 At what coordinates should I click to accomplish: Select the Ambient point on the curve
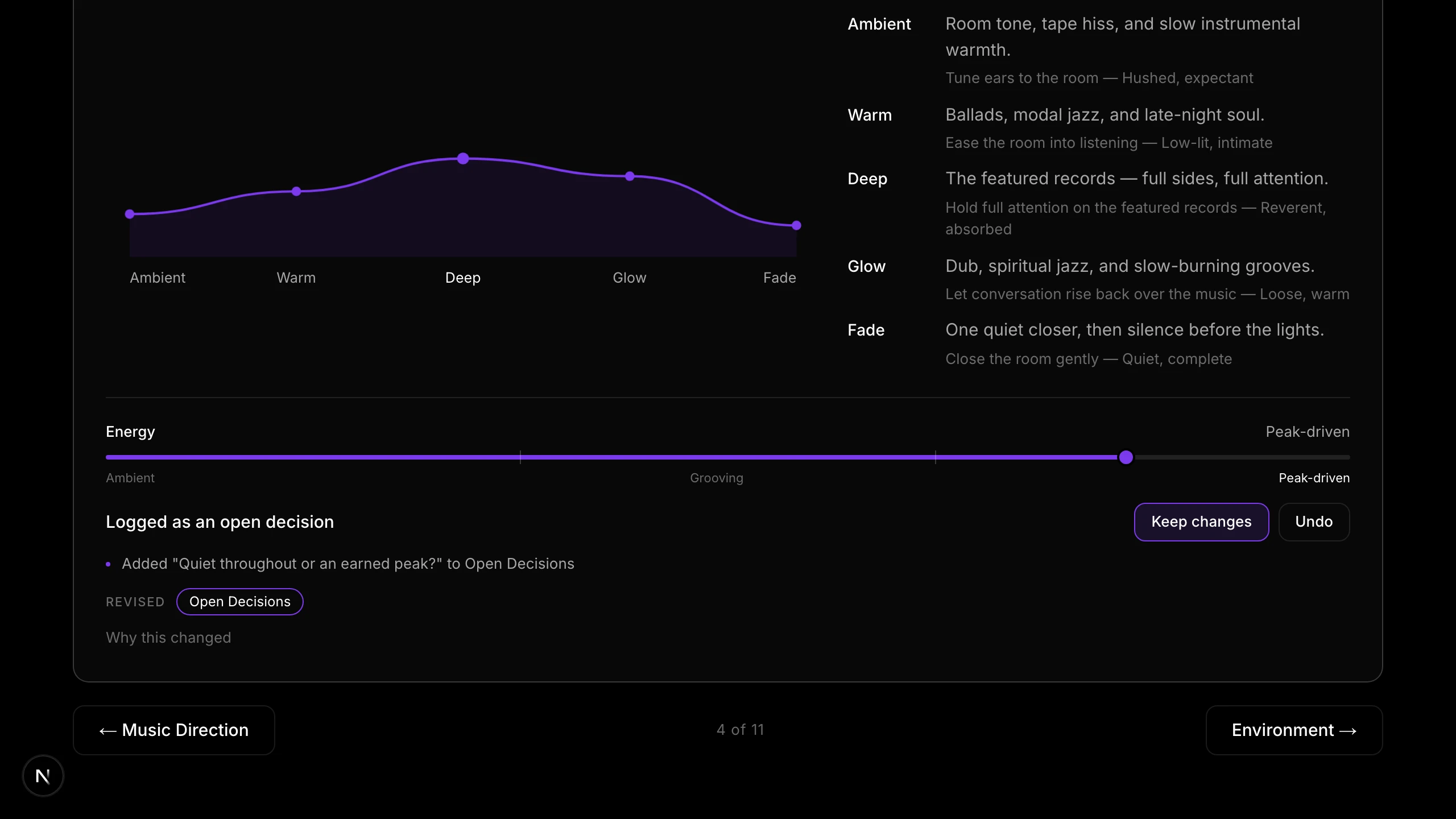point(130,214)
